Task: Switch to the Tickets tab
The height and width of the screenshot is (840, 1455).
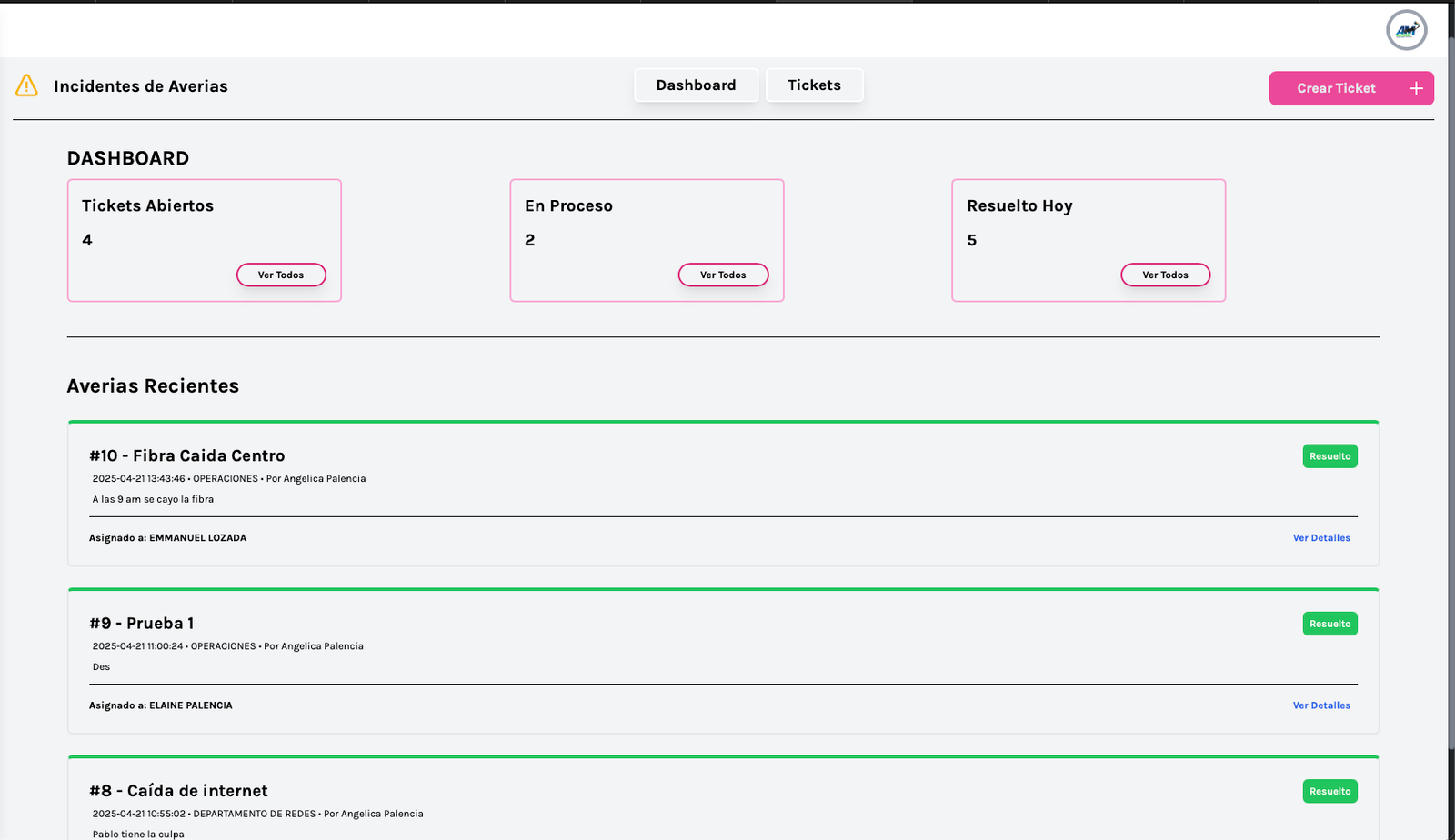Action: (814, 85)
